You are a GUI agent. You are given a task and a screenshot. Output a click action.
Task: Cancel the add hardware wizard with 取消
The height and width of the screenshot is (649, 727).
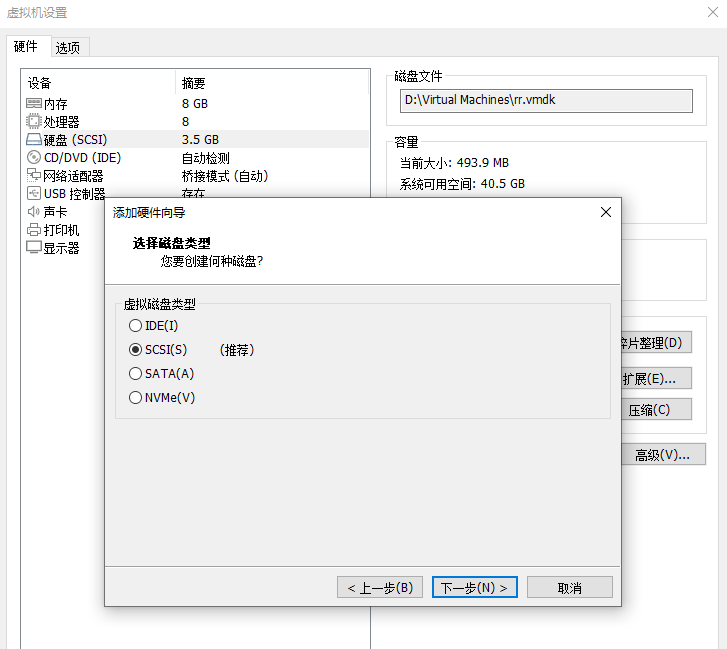click(569, 587)
